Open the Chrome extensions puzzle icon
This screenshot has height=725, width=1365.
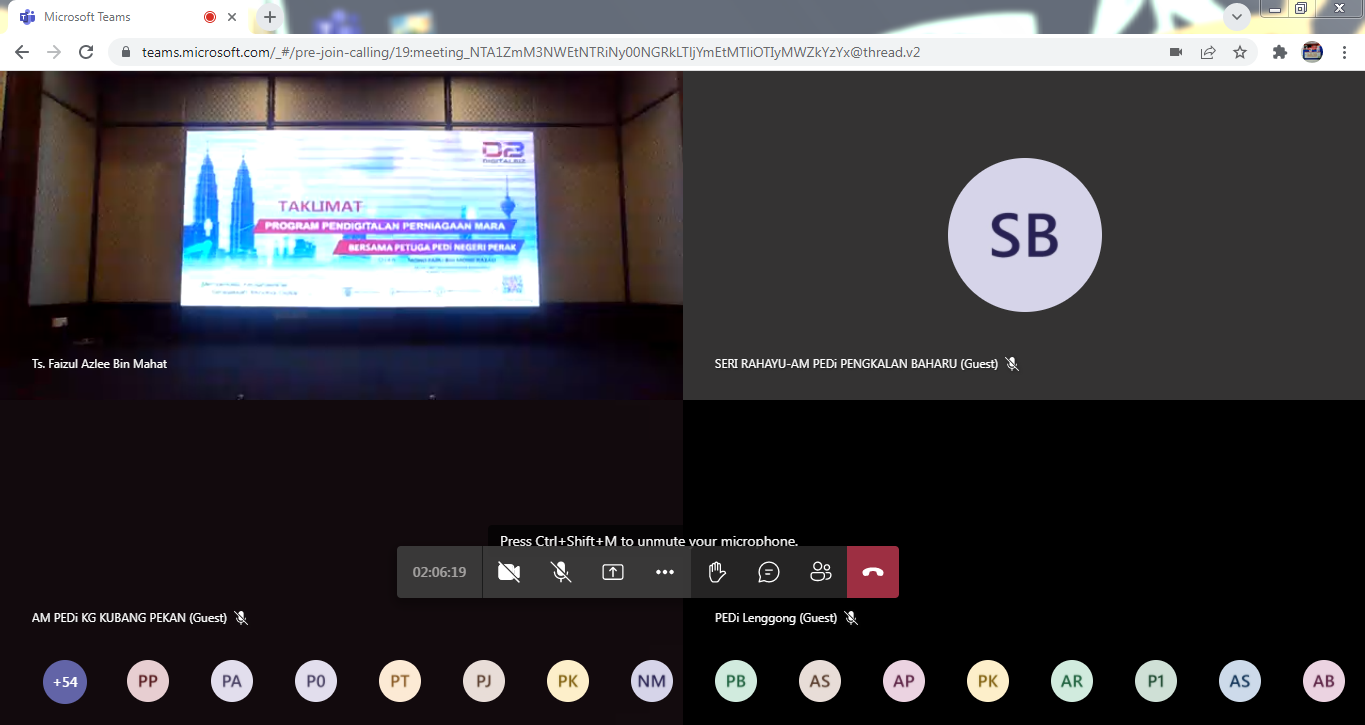pyautogui.click(x=1279, y=52)
